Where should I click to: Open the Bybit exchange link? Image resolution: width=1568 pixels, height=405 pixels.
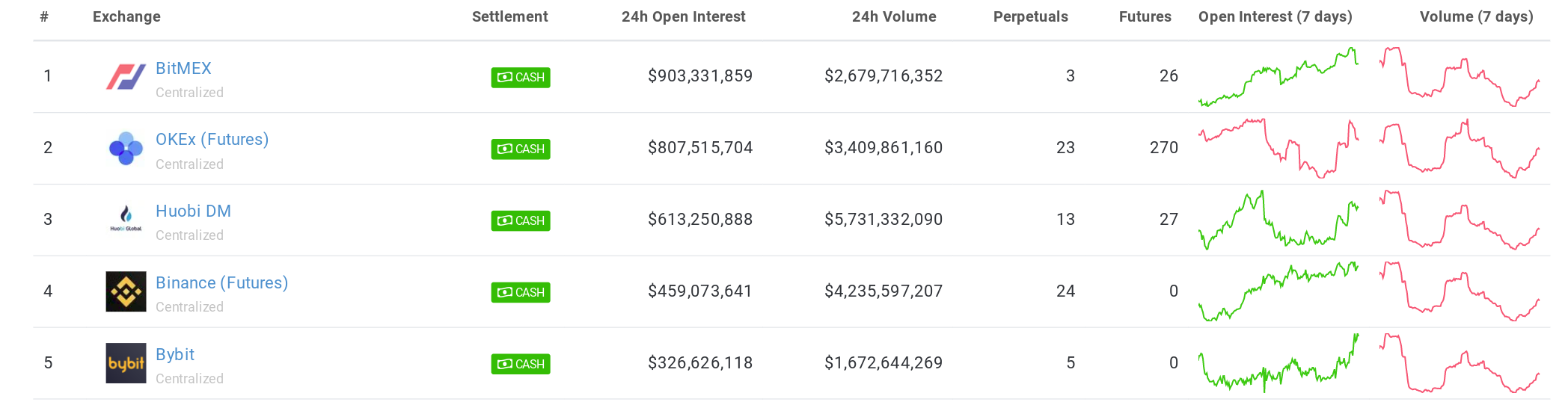click(175, 355)
